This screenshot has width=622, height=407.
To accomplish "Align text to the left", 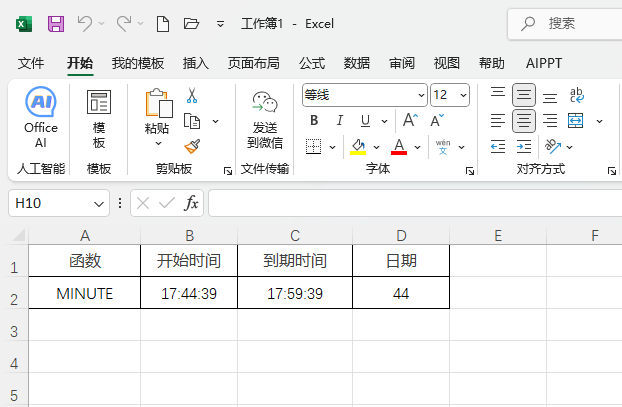I will [498, 121].
